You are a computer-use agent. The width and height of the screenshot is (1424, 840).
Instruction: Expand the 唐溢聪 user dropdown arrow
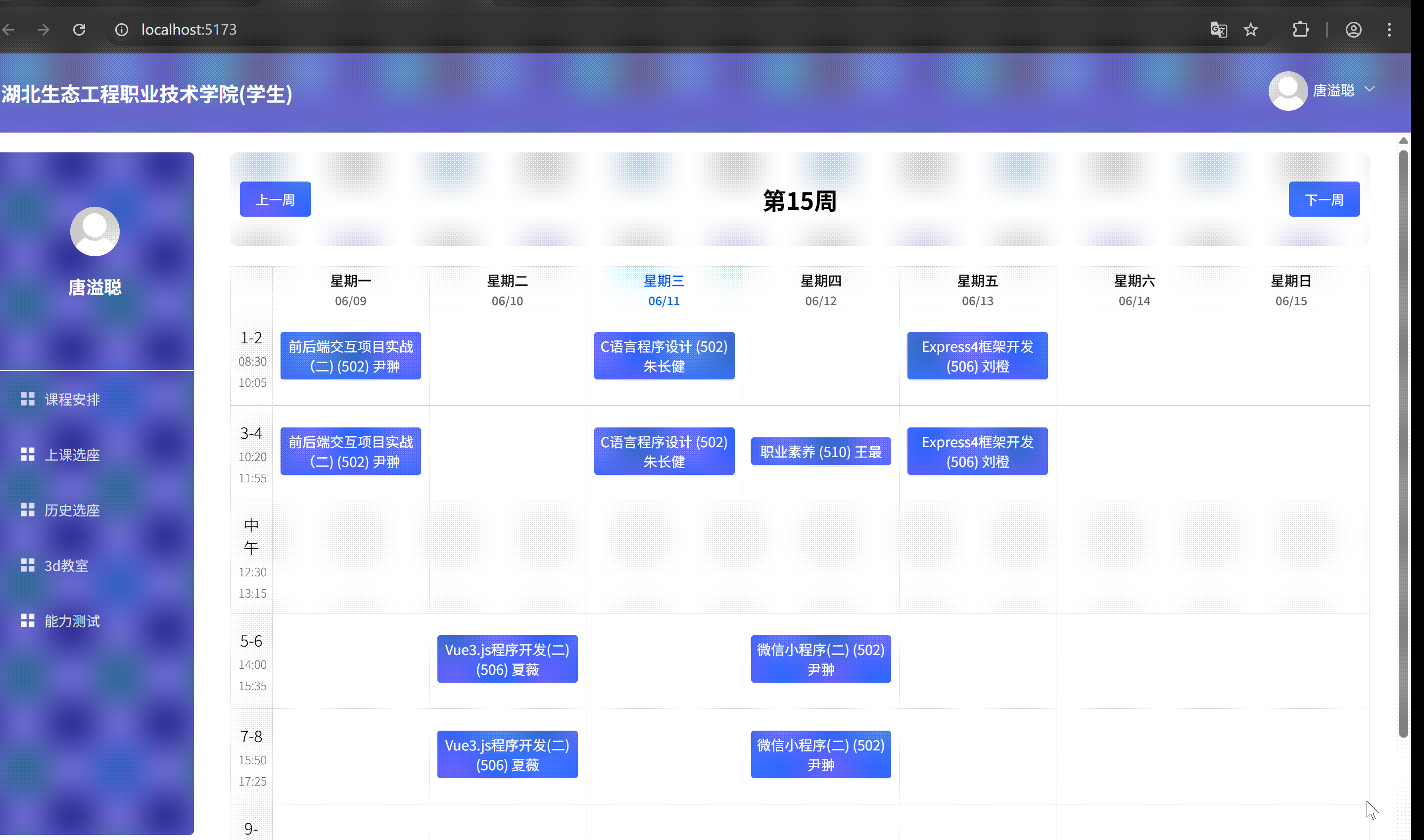click(1370, 90)
